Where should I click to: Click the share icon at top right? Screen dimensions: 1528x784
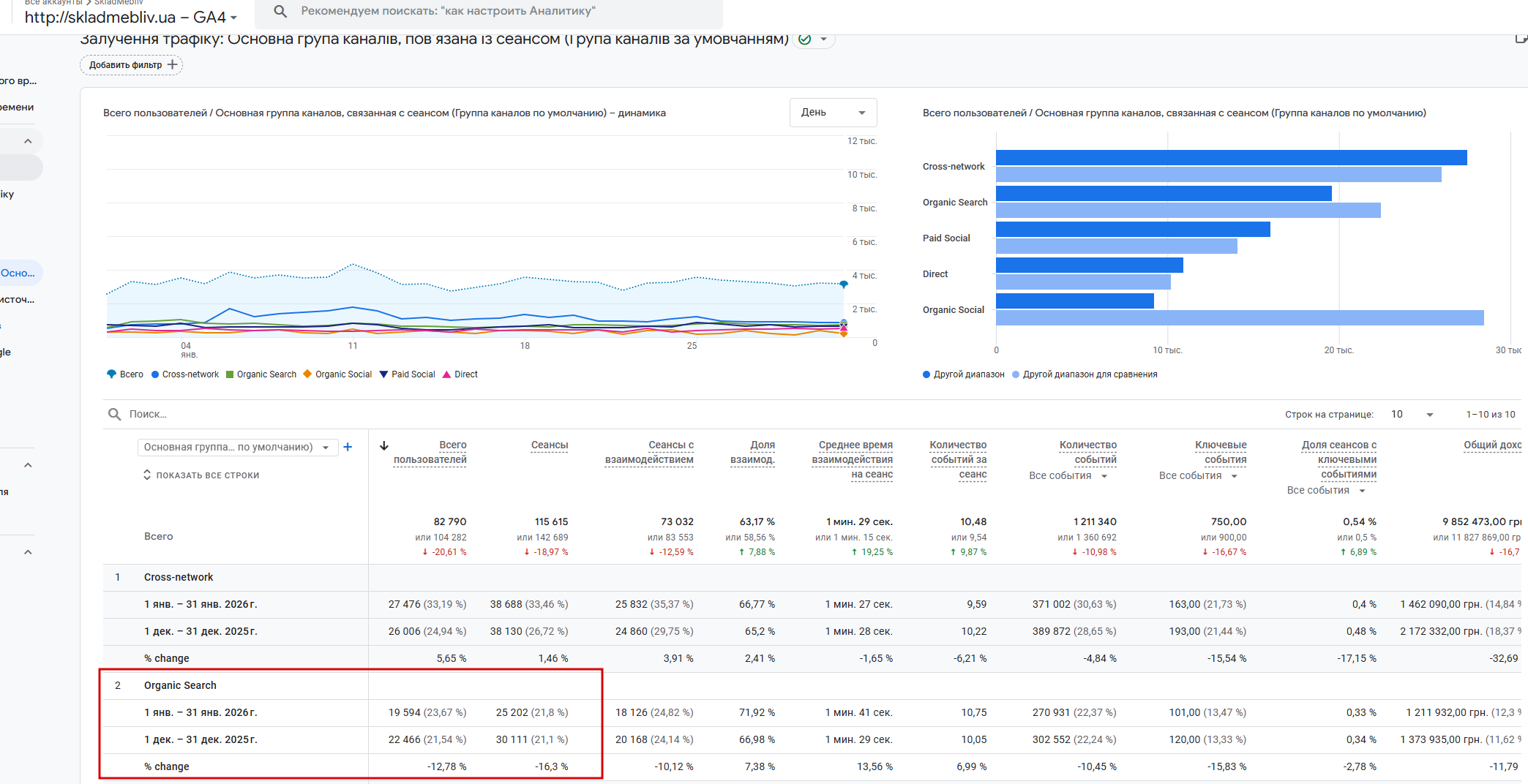[x=1521, y=39]
